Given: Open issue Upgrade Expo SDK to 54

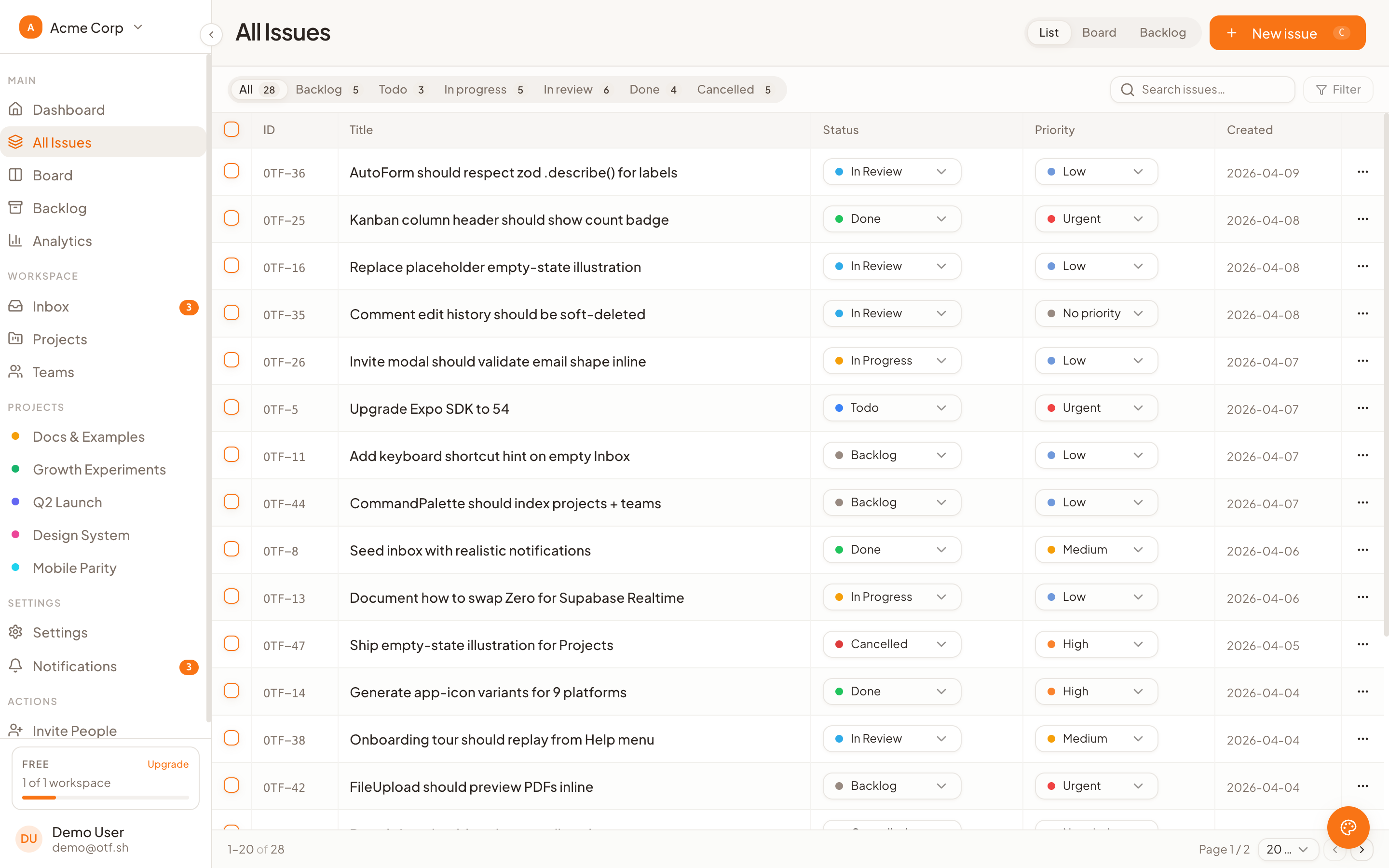Looking at the screenshot, I should (429, 408).
